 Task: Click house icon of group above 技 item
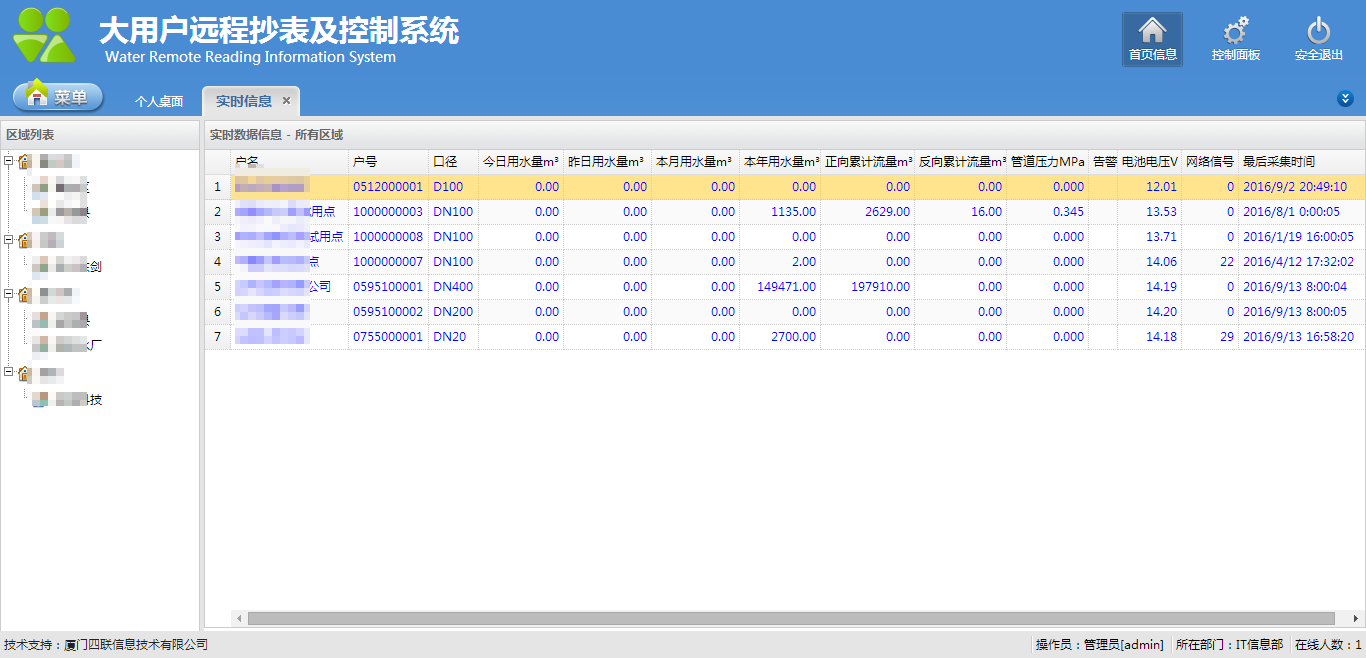tap(25, 373)
